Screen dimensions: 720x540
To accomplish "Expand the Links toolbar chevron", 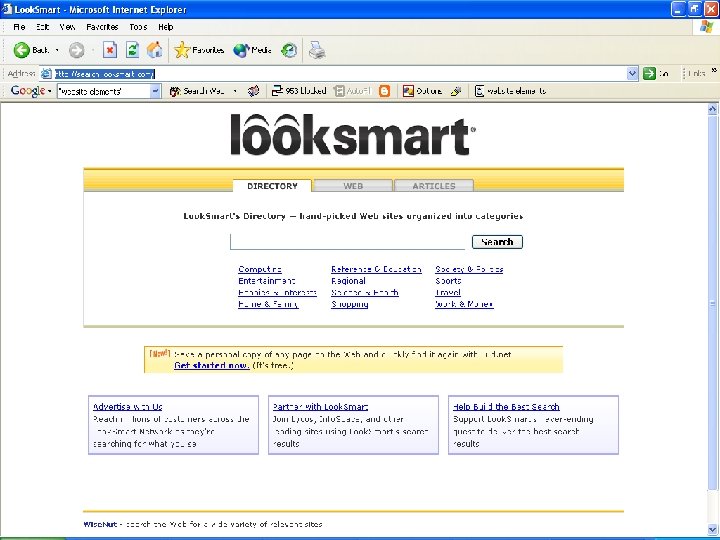I will pos(714,70).
